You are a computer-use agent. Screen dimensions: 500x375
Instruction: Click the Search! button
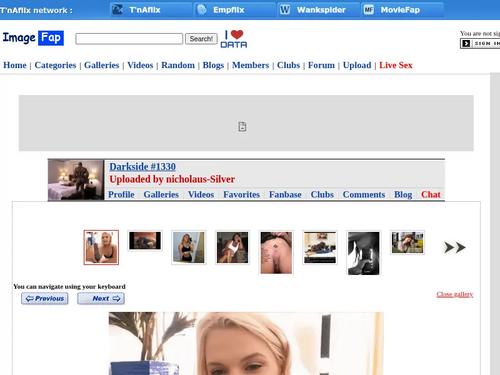[x=201, y=39]
